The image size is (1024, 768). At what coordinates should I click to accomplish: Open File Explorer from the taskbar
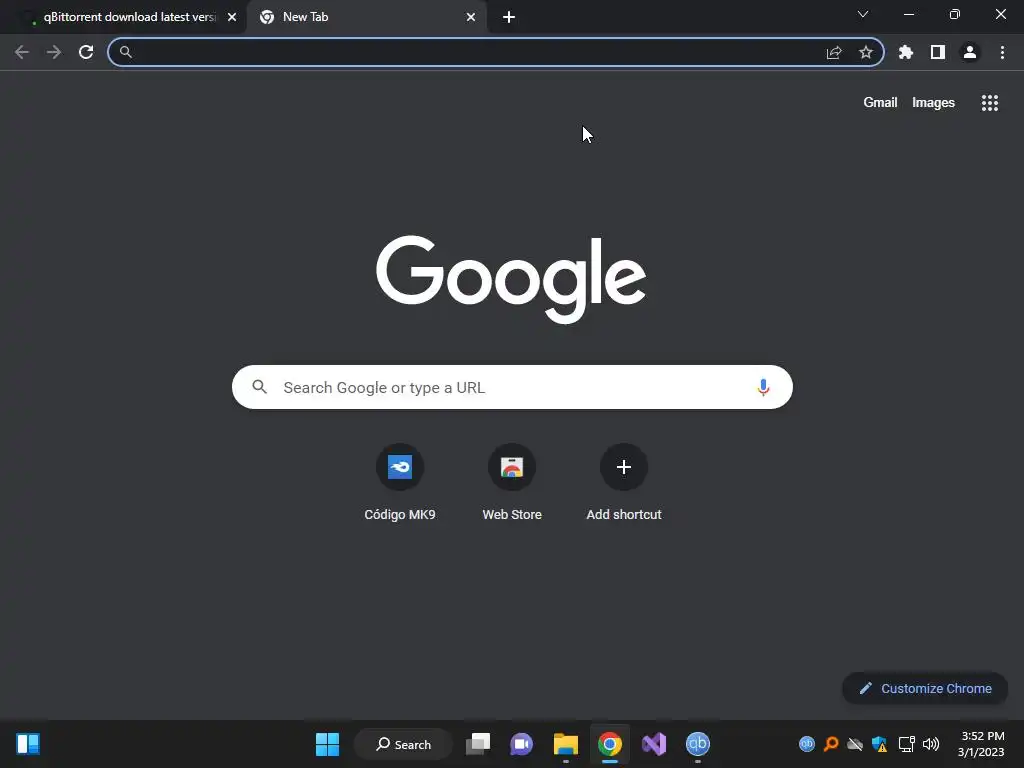[566, 744]
